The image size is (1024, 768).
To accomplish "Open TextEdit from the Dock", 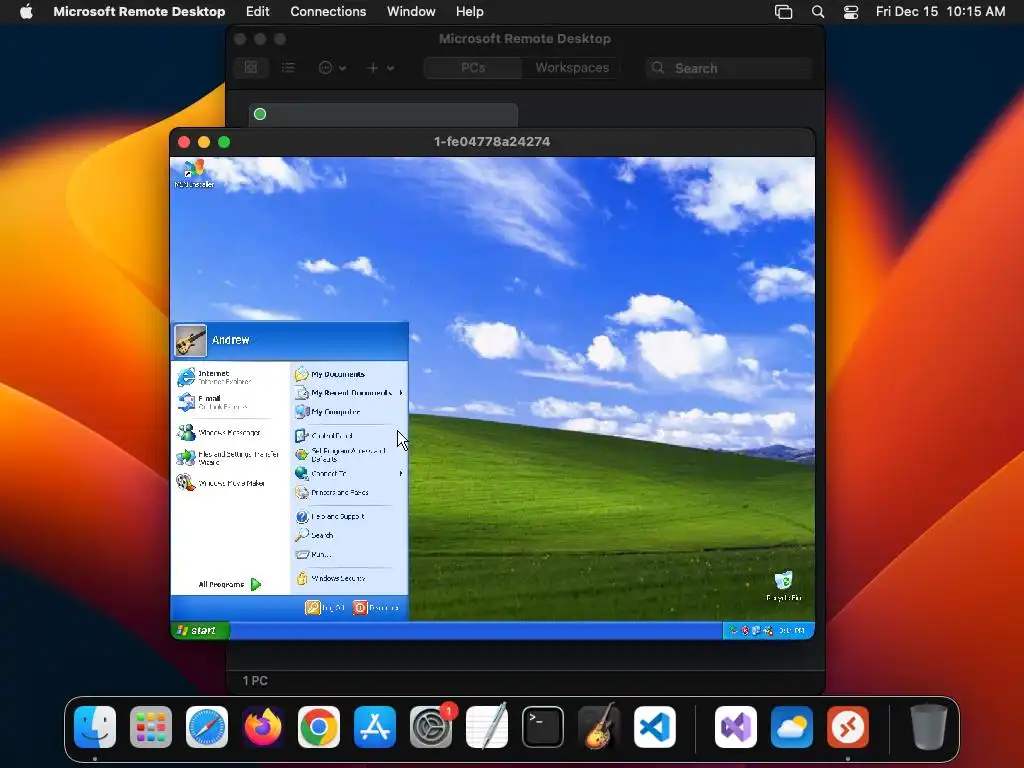I will pyautogui.click(x=487, y=726).
